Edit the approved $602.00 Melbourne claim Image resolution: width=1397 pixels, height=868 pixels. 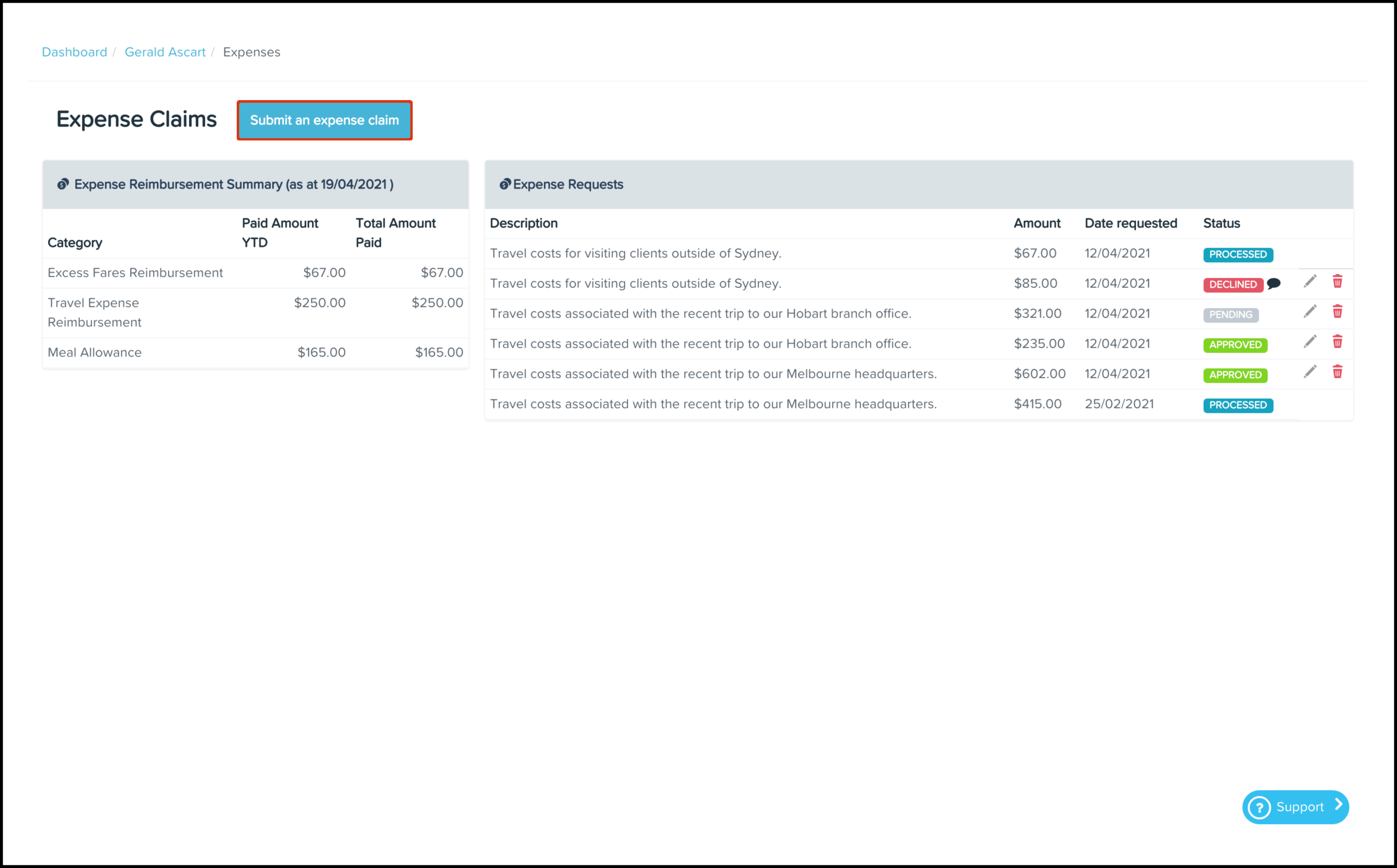(1310, 372)
